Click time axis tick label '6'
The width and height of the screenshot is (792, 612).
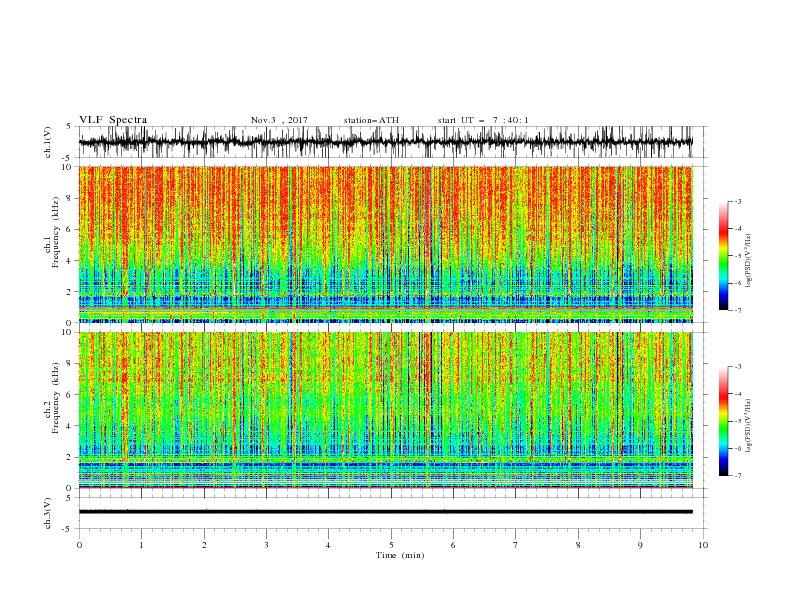[x=454, y=545]
